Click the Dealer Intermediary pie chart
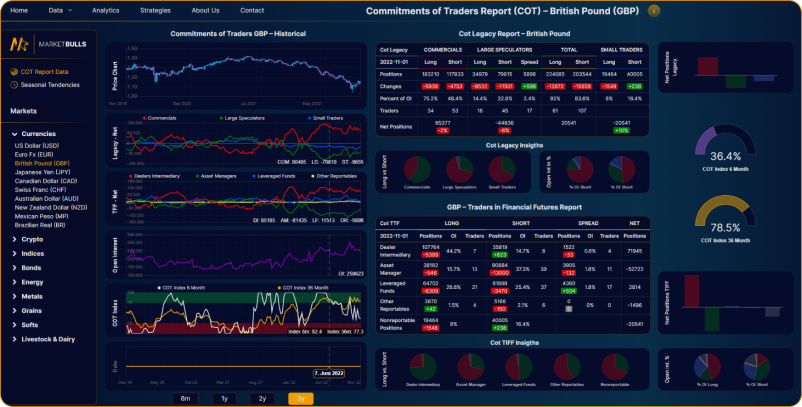This screenshot has height=407, width=802. click(x=423, y=367)
